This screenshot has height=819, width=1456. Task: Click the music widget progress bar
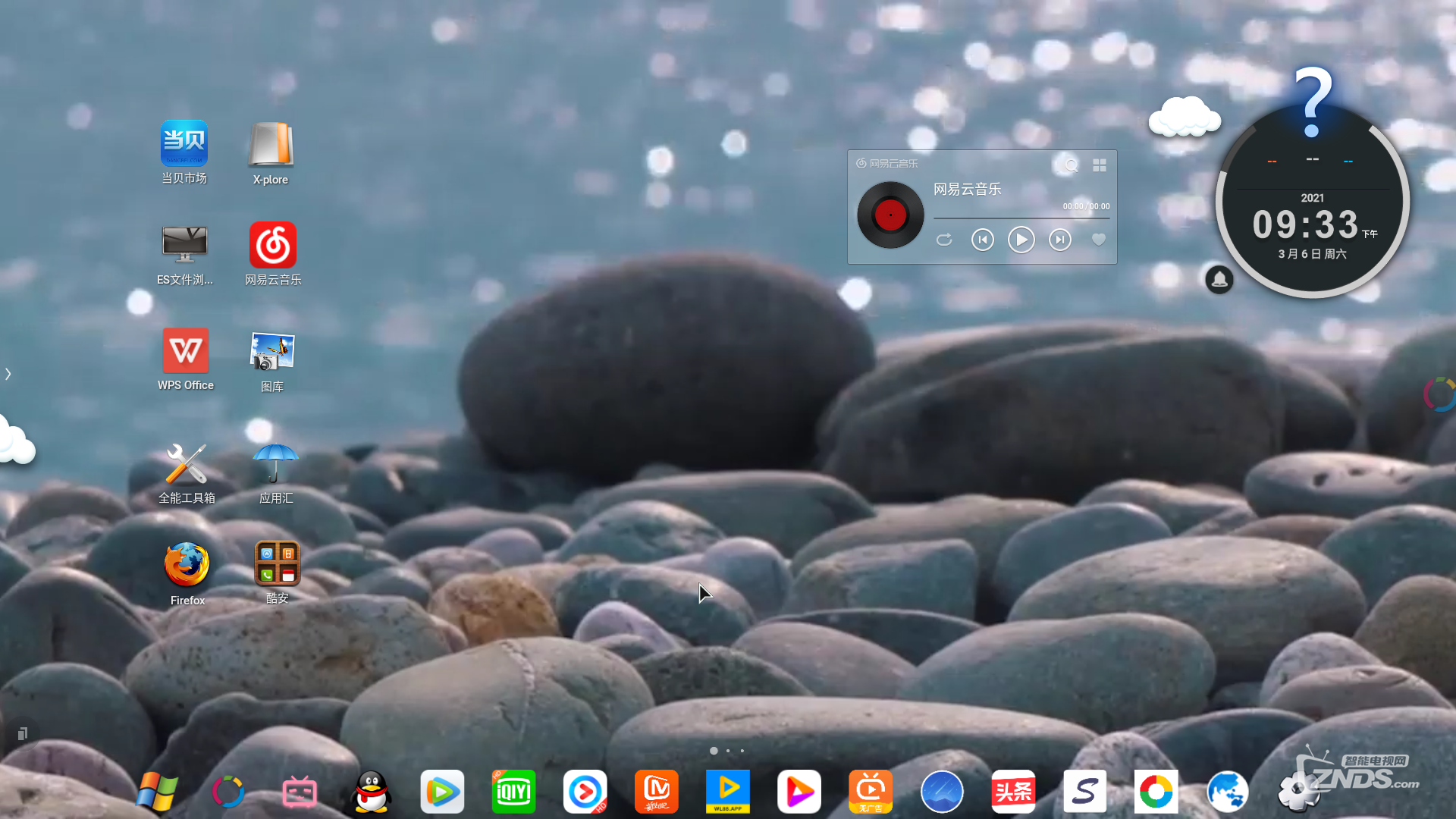1022,218
